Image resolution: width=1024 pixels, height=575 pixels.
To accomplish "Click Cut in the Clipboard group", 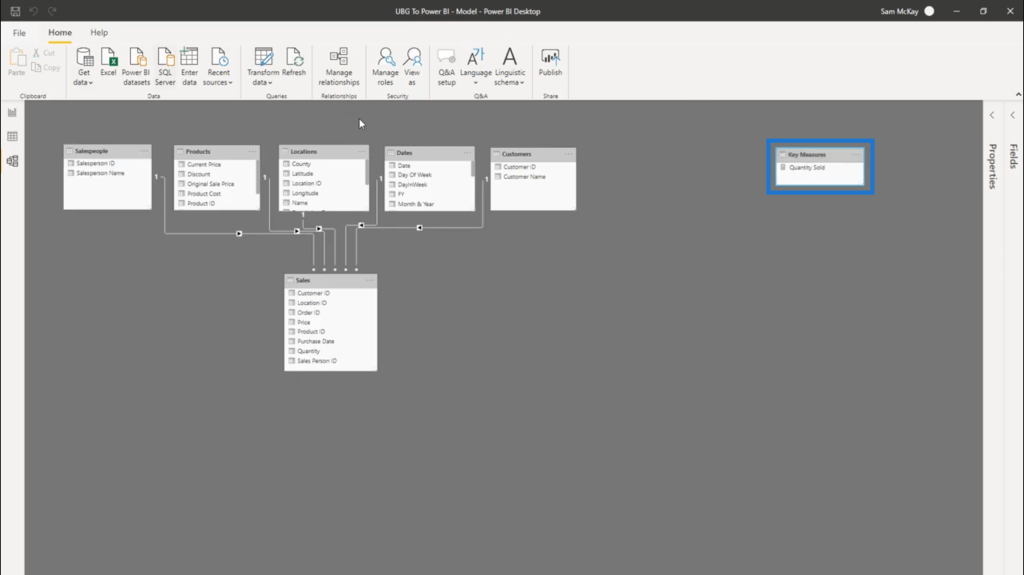I will point(44,53).
